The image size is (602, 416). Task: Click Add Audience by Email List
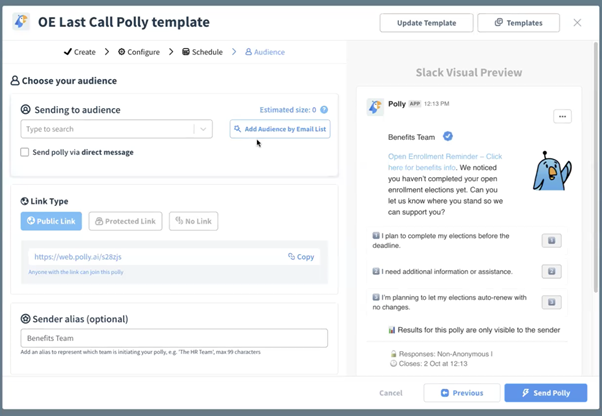click(x=280, y=129)
